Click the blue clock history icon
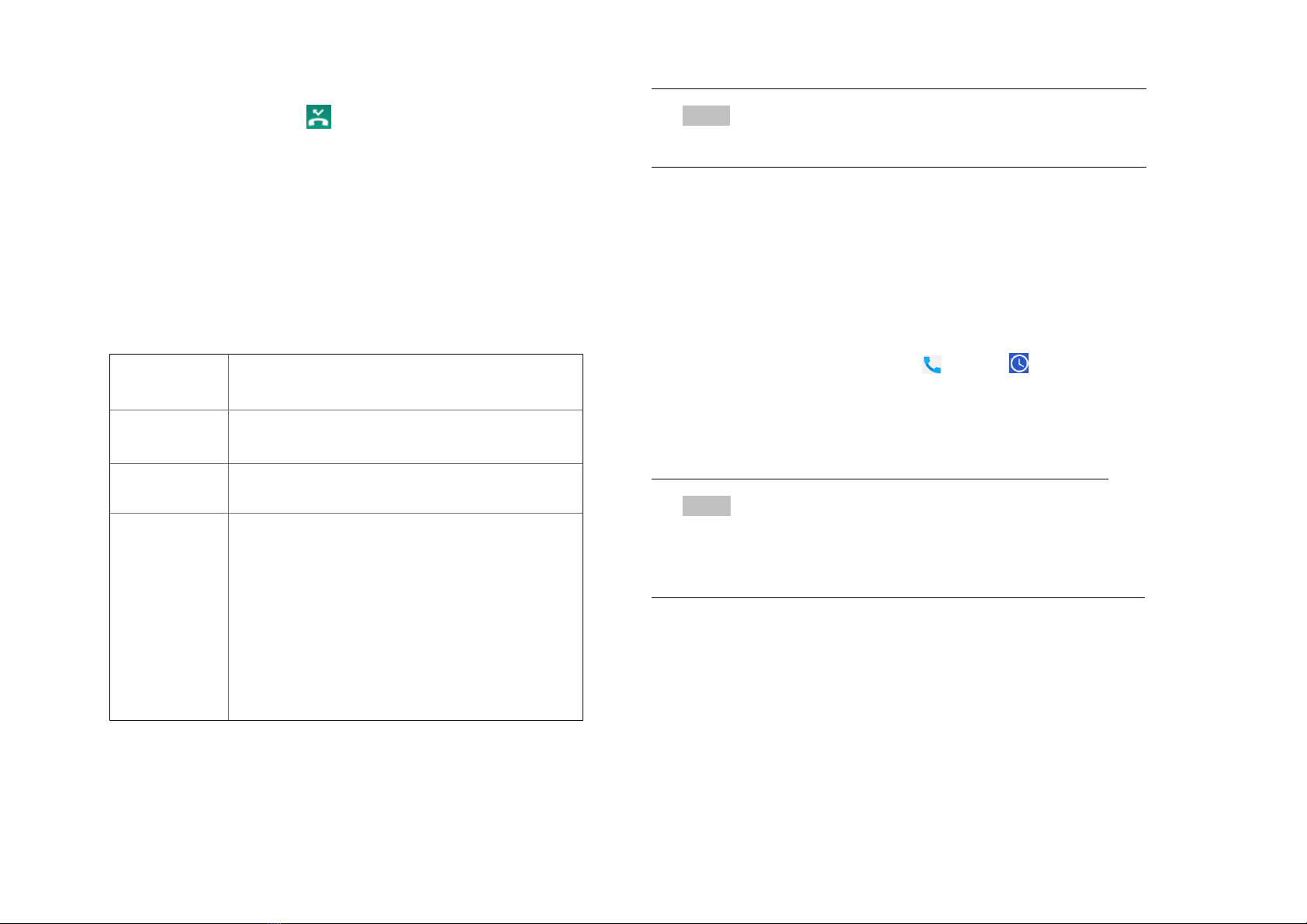 click(x=1019, y=363)
